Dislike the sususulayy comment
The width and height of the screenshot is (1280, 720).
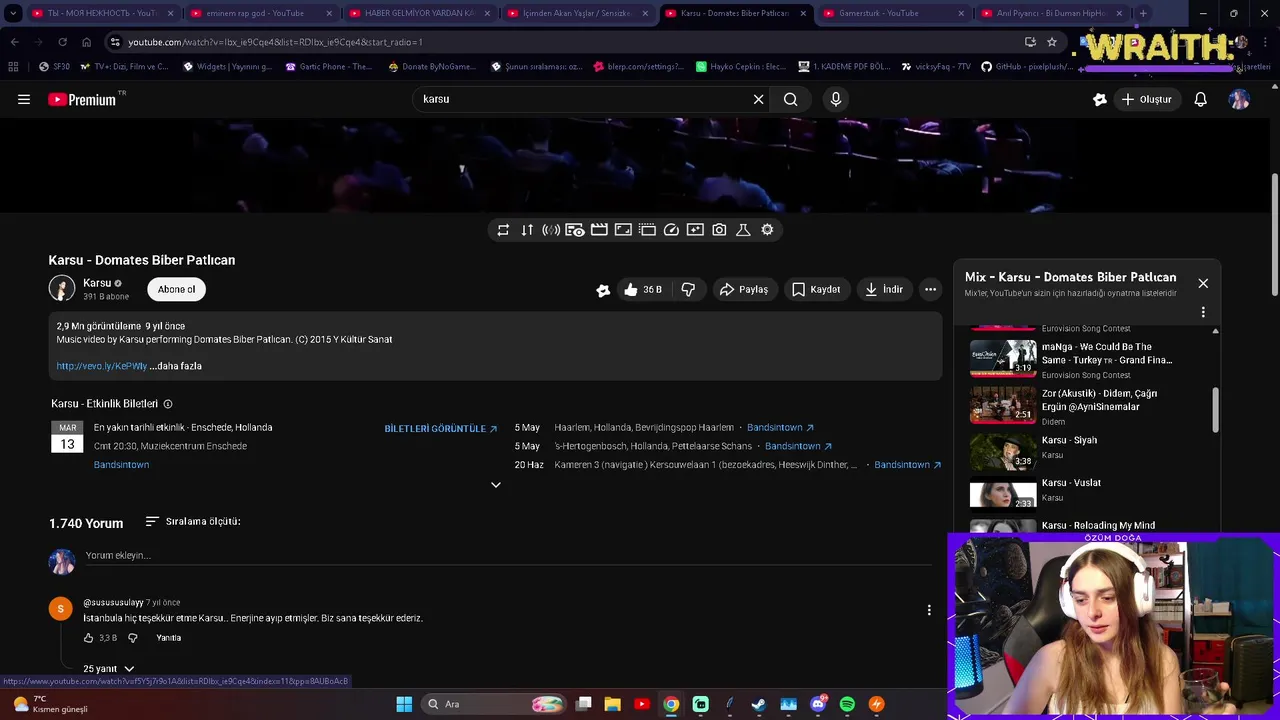(132, 638)
